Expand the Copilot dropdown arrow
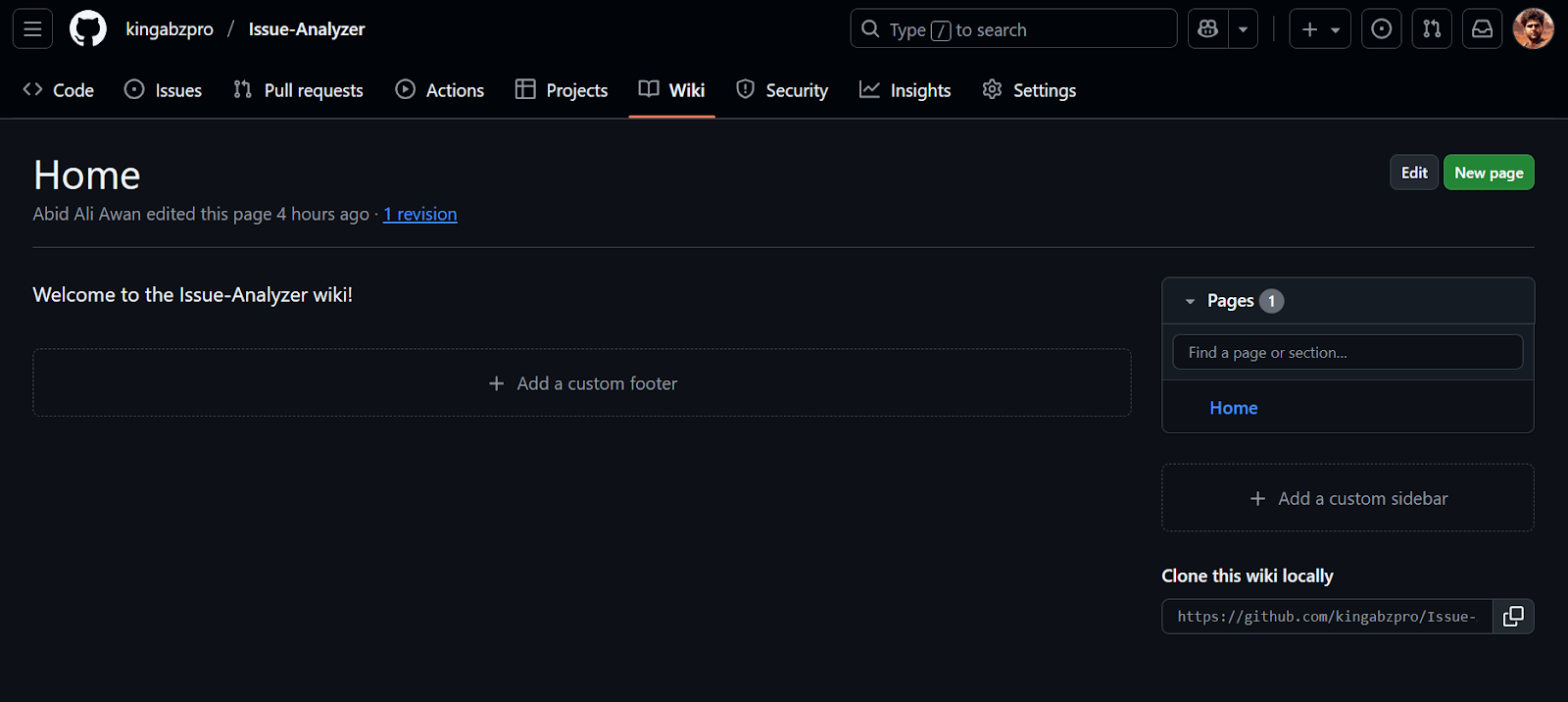 (x=1244, y=29)
